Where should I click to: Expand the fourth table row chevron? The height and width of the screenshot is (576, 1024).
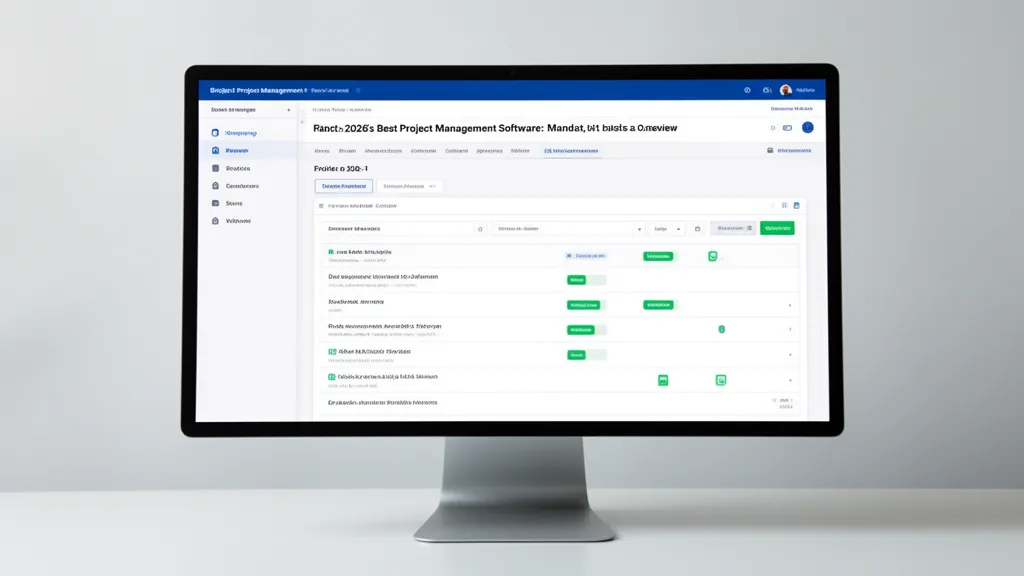[790, 330]
